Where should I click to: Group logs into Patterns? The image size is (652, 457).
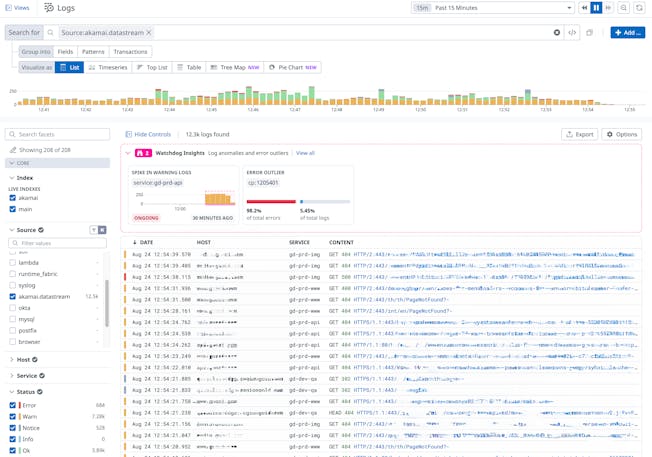coord(93,52)
